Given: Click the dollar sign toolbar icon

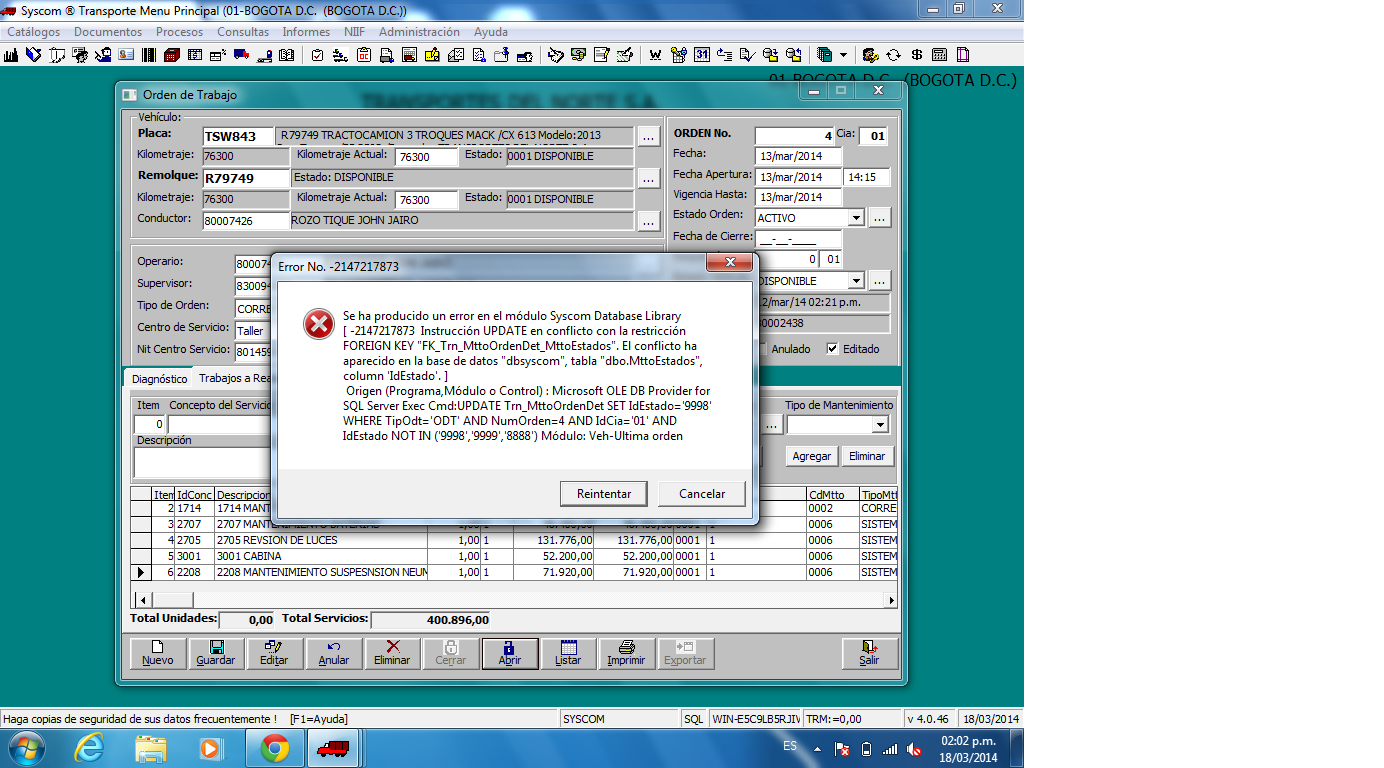Looking at the screenshot, I should [916, 55].
